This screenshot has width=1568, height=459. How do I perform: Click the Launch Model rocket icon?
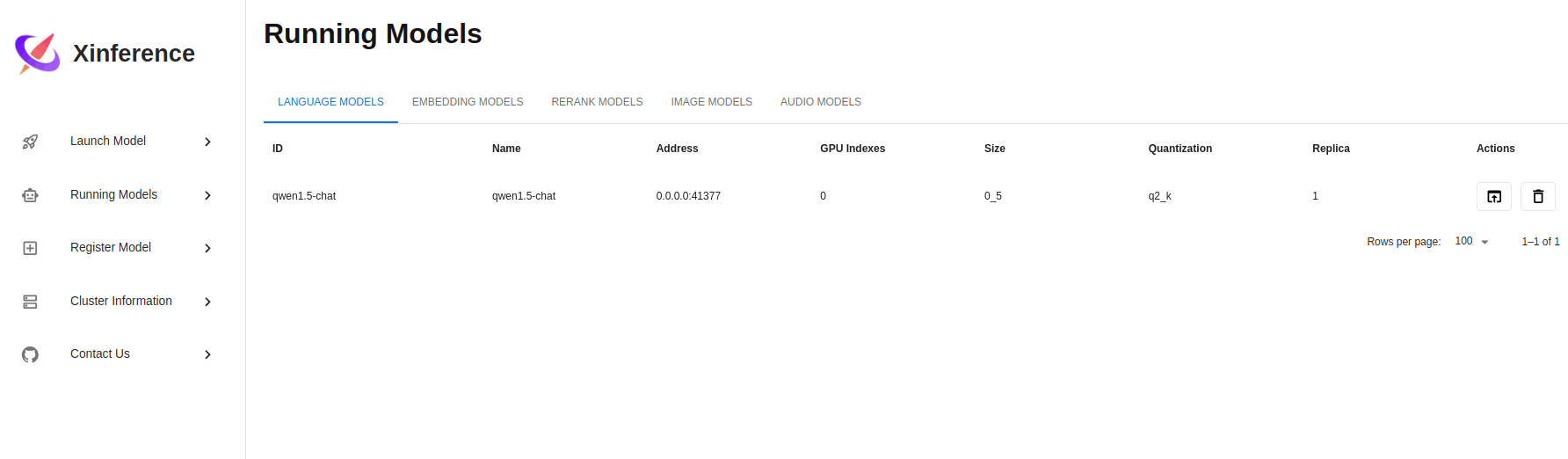pos(30,142)
